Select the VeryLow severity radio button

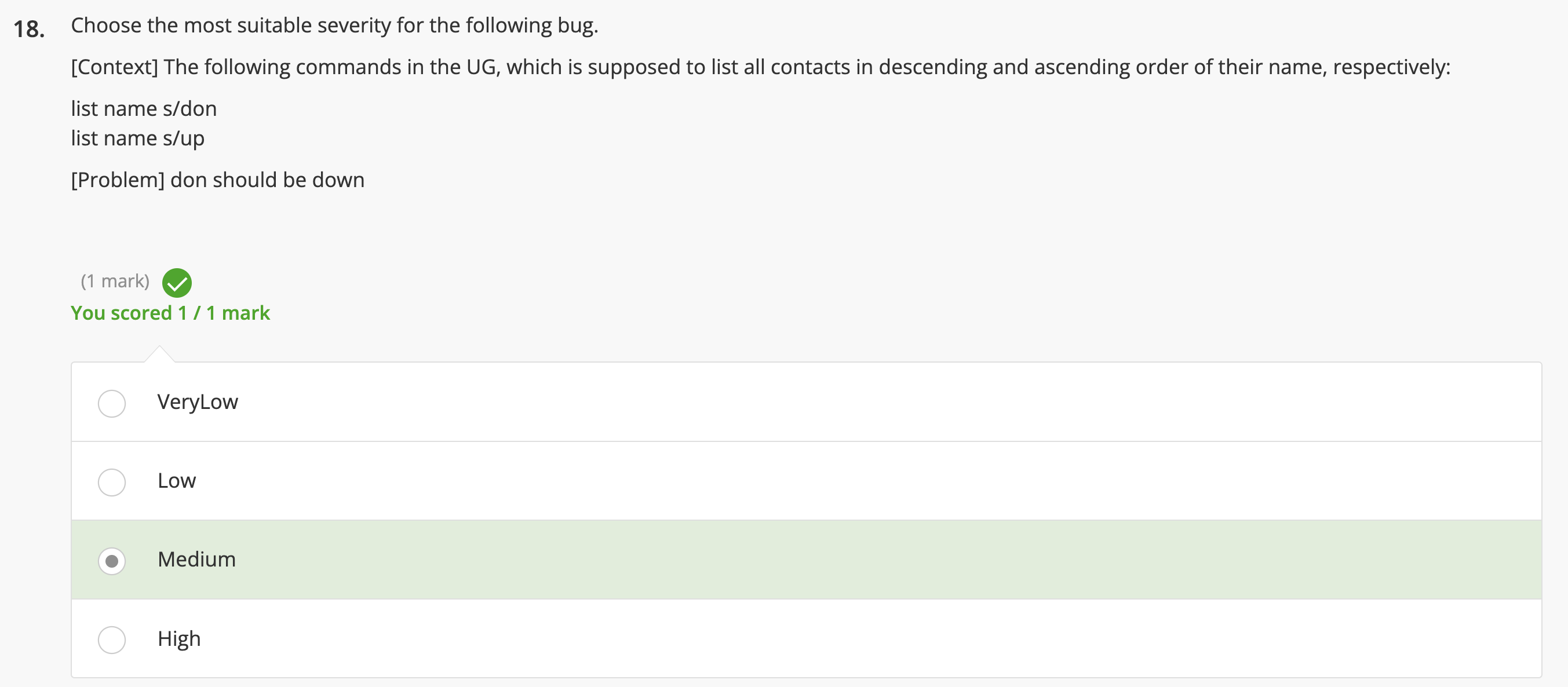click(x=111, y=403)
